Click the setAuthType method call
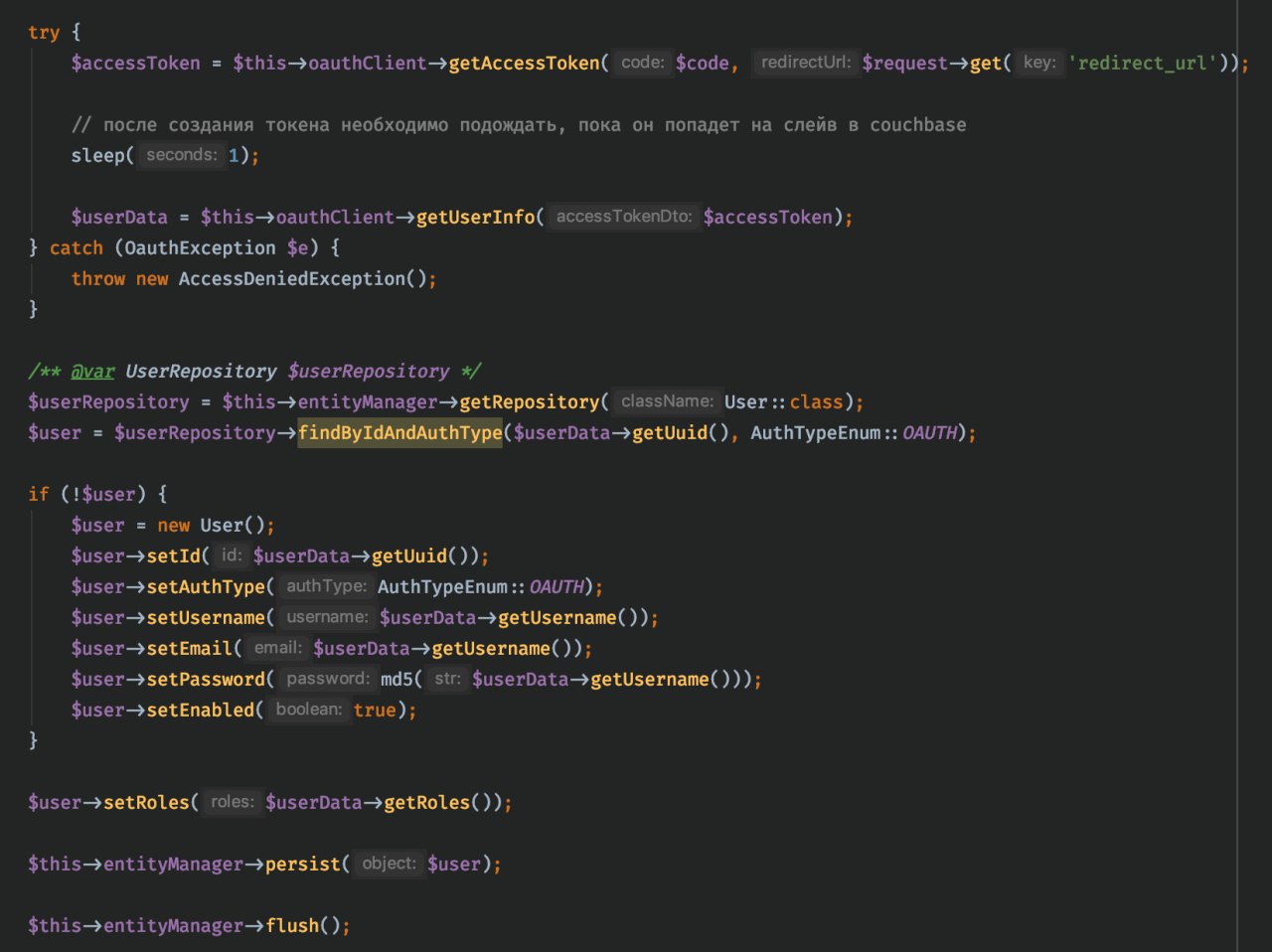Screen dimensions: 1272x952 click(x=206, y=586)
